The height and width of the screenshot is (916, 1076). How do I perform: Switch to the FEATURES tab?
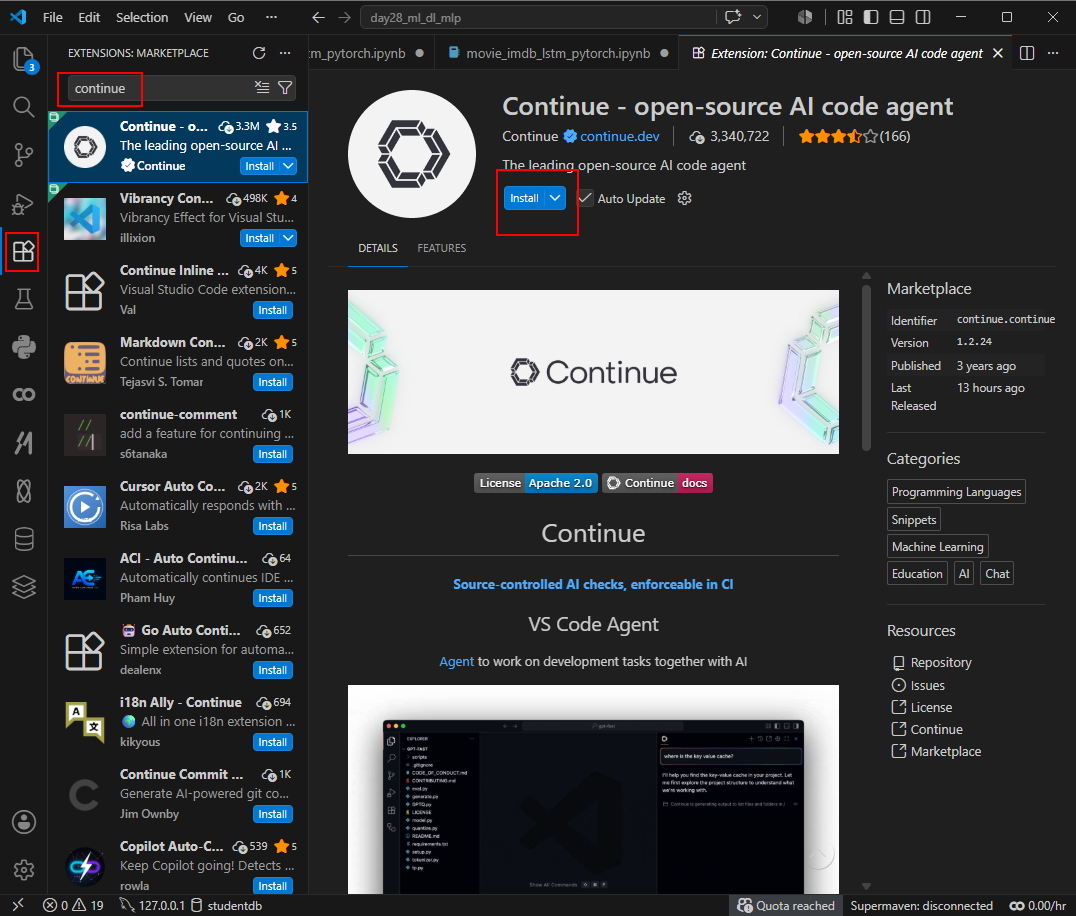(441, 248)
